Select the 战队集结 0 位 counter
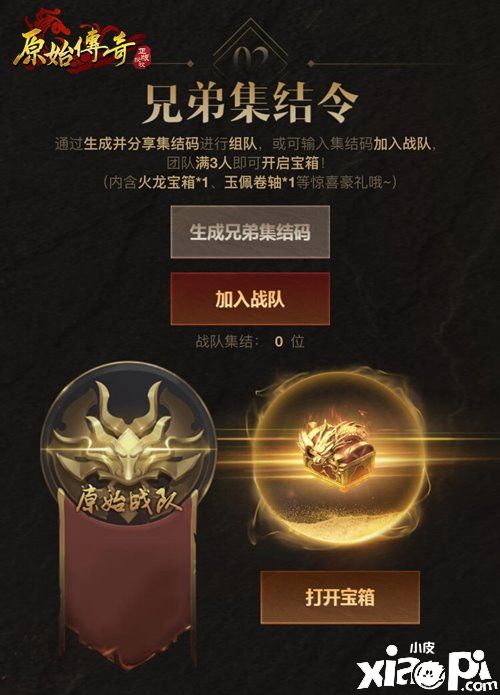This screenshot has height=695, width=500. 250,341
